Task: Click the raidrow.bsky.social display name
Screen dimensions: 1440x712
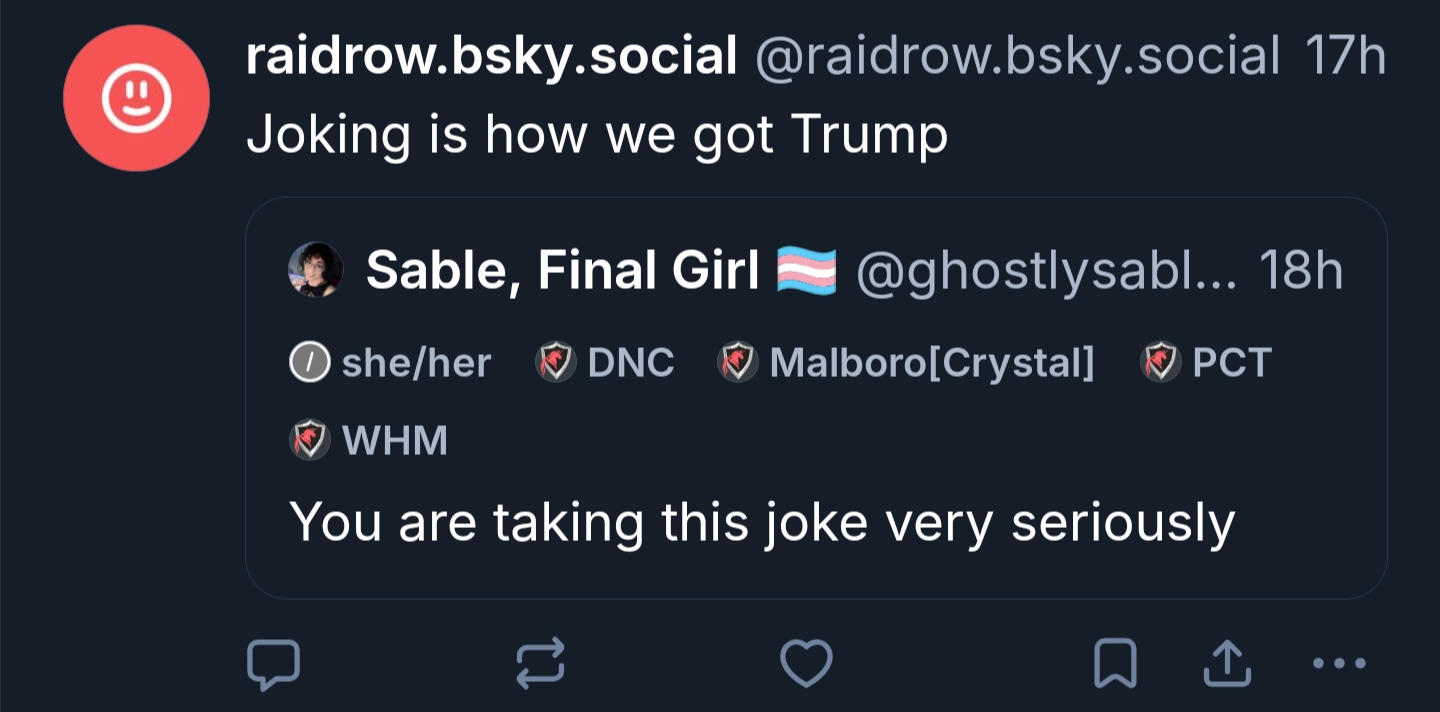Action: pos(491,56)
